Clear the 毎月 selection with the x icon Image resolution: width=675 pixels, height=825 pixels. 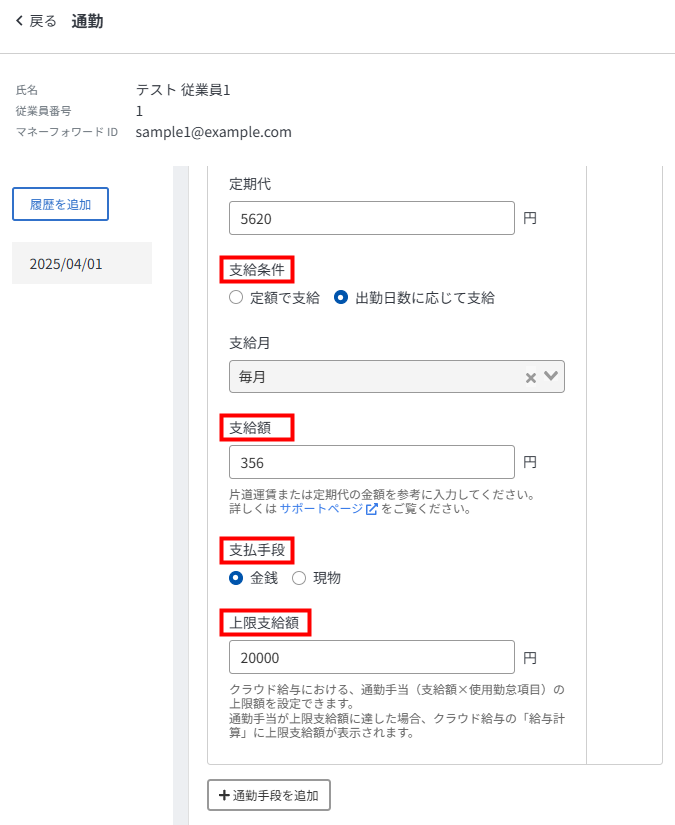[x=531, y=378]
